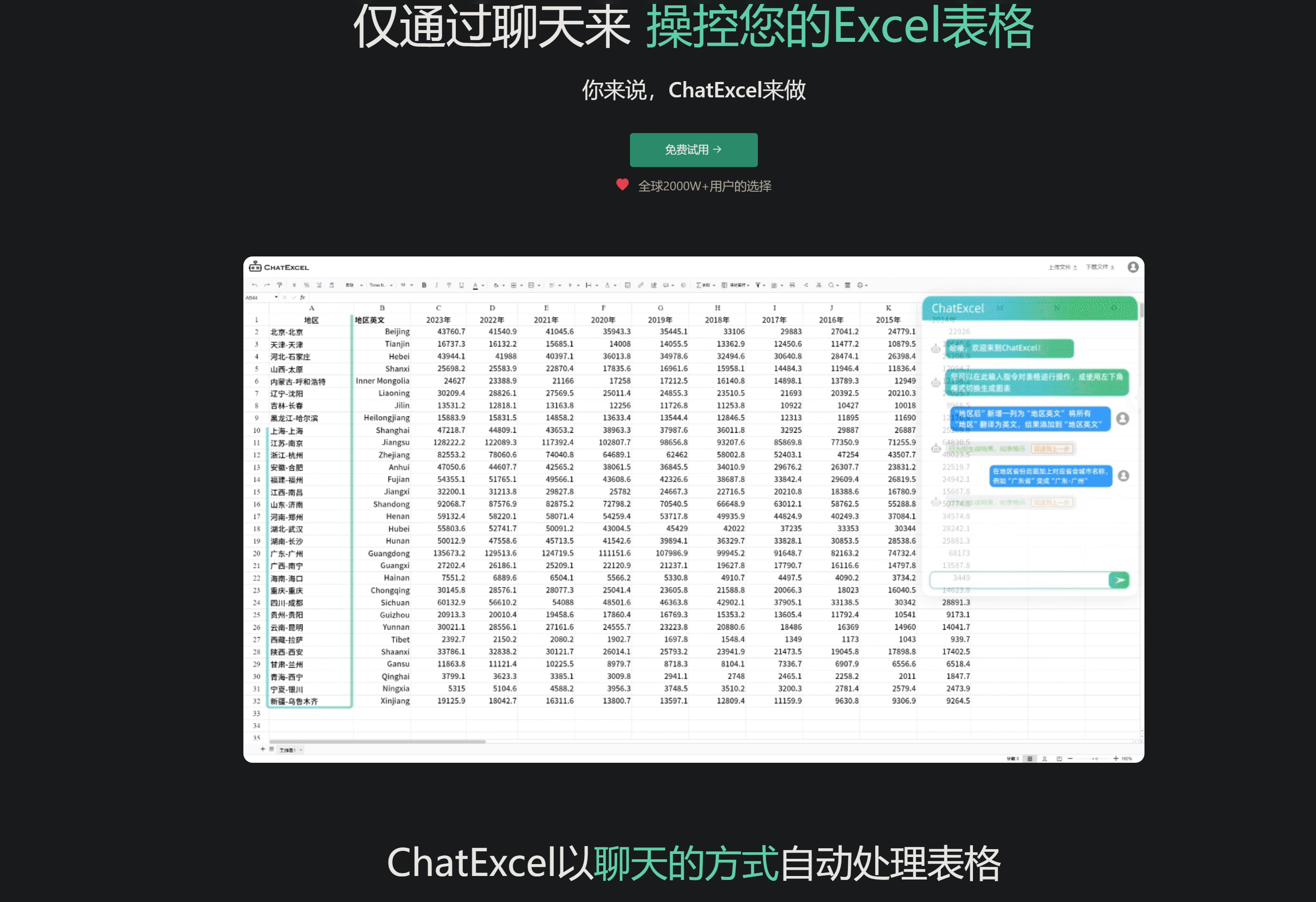Open the font color dropdown arrow
The width and height of the screenshot is (1316, 902).
483,286
